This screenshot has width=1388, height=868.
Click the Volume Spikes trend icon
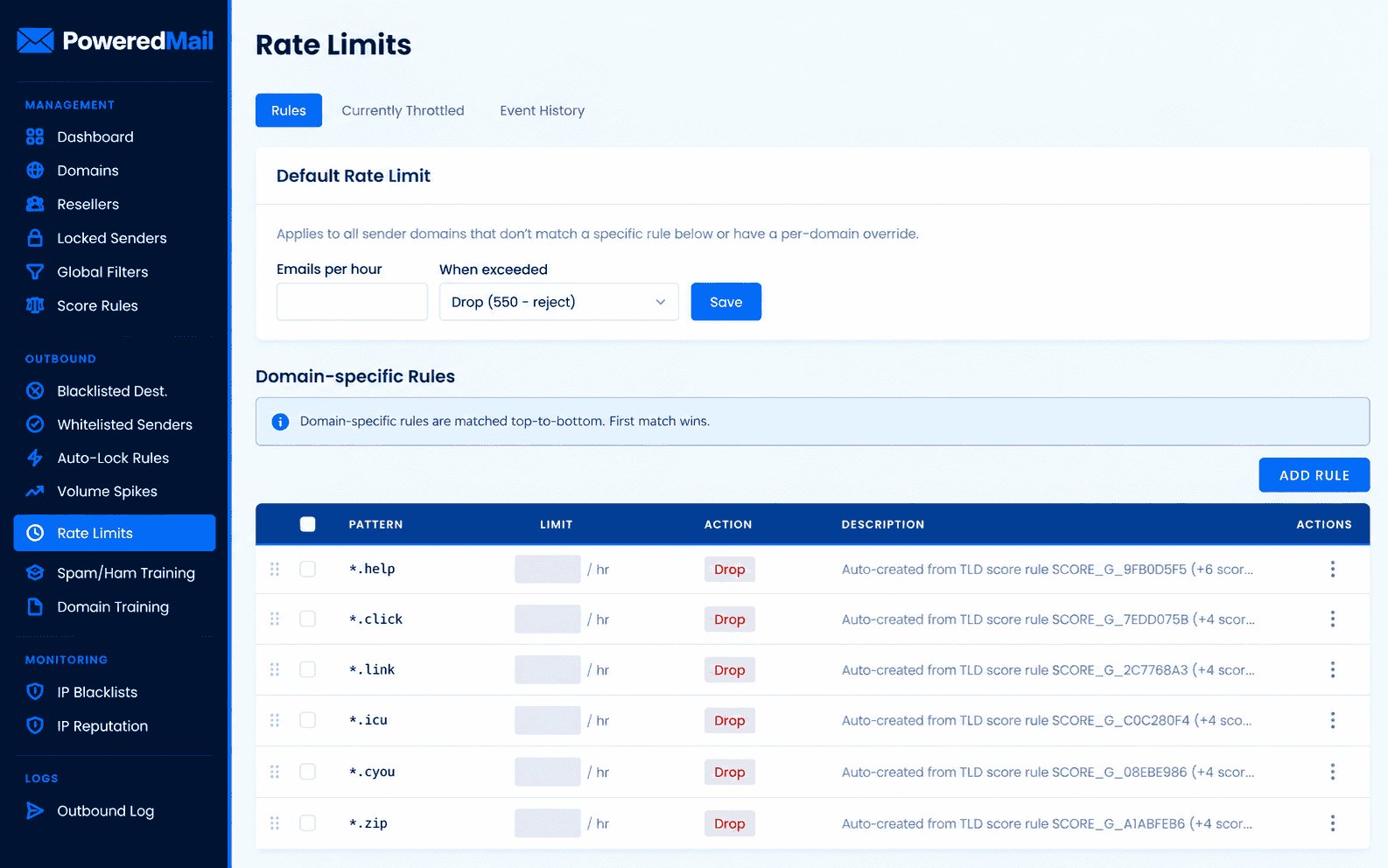click(35, 492)
